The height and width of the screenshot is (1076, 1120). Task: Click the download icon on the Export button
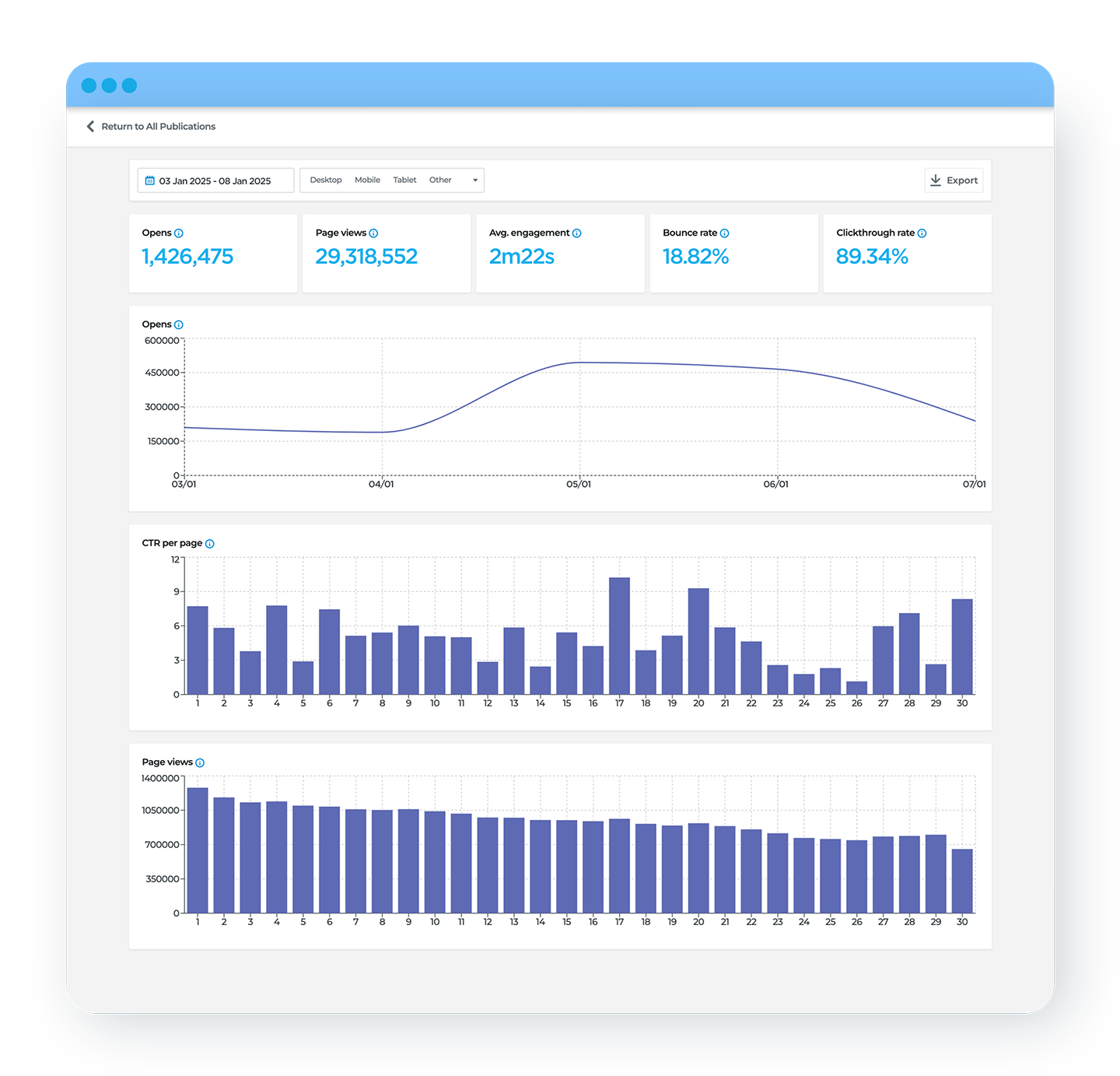point(936,180)
